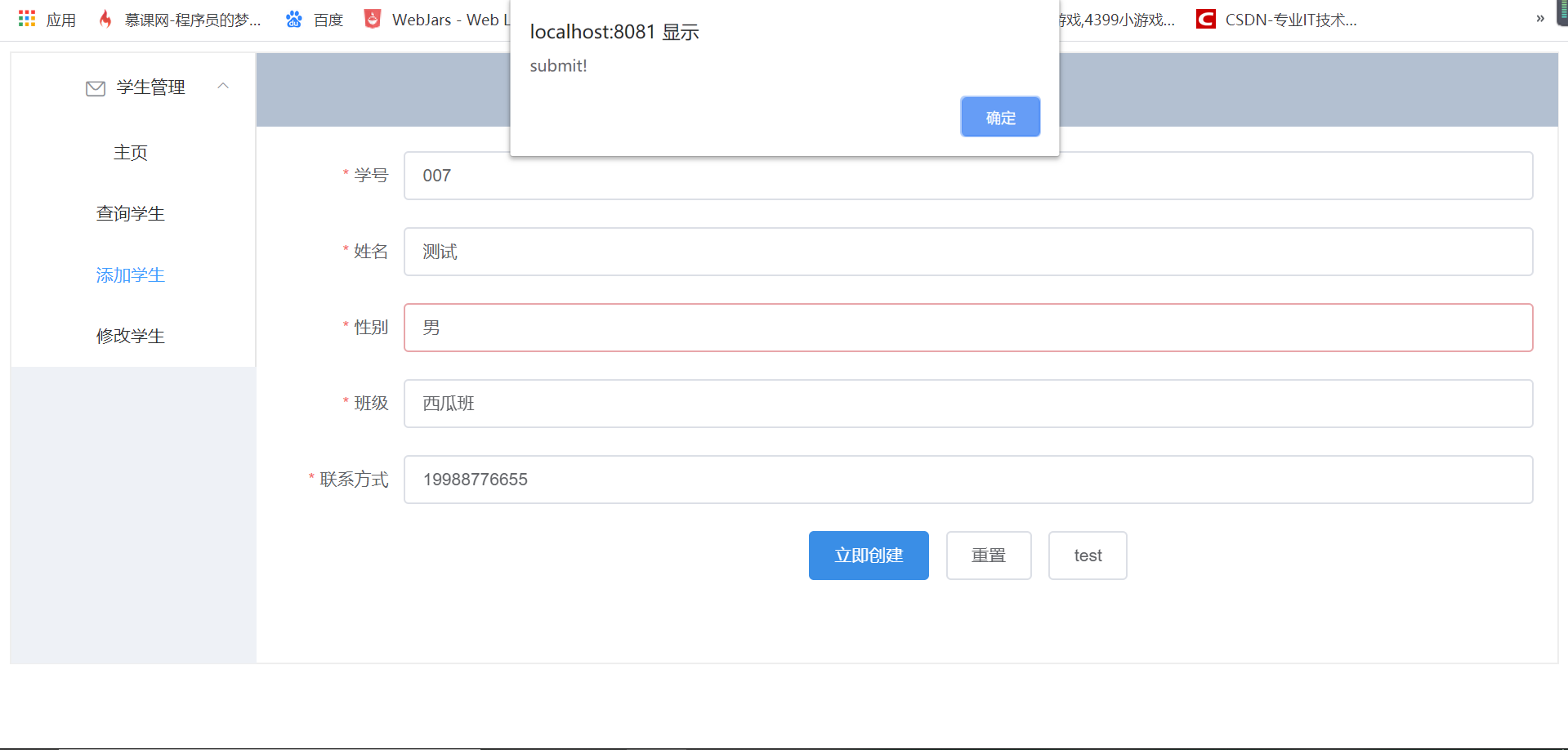Click the envelope icon beside 学生管理
Image resolution: width=1568 pixels, height=750 pixels.
pyautogui.click(x=96, y=87)
